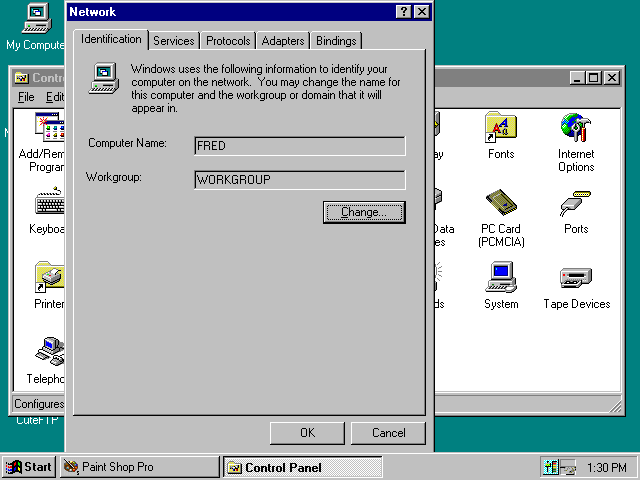Switch to the Adapters tab
This screenshot has width=640, height=480.
[283, 41]
